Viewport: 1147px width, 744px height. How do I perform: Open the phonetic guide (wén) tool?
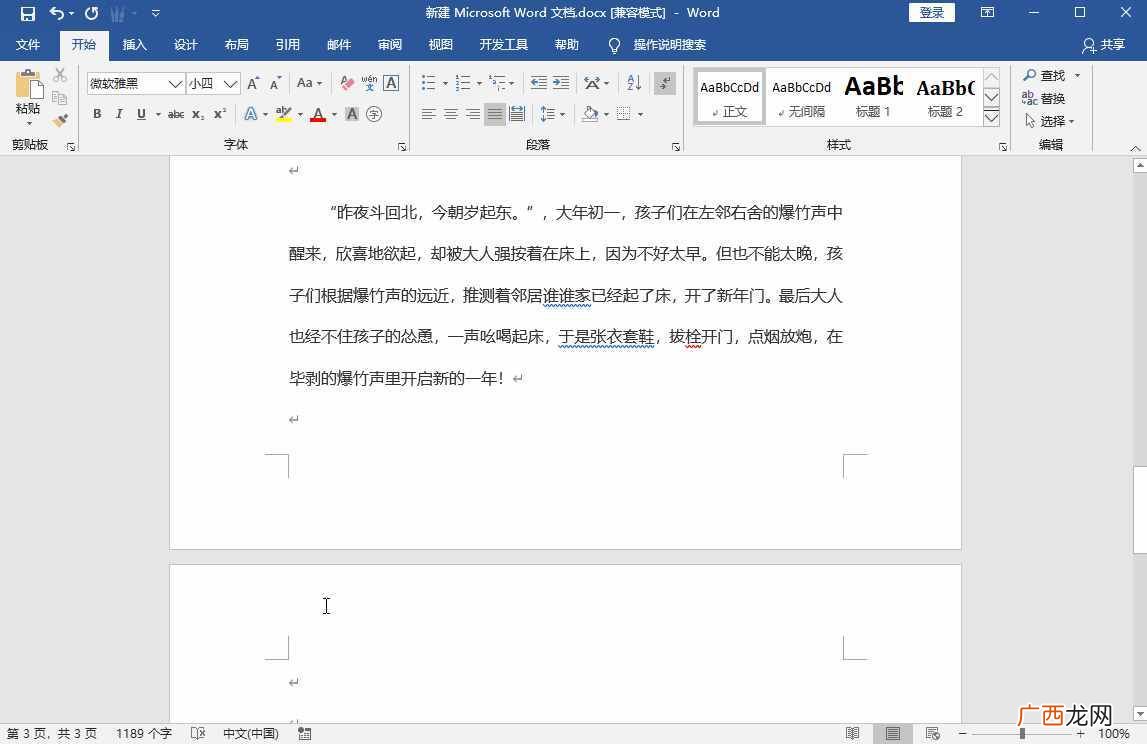pyautogui.click(x=369, y=83)
